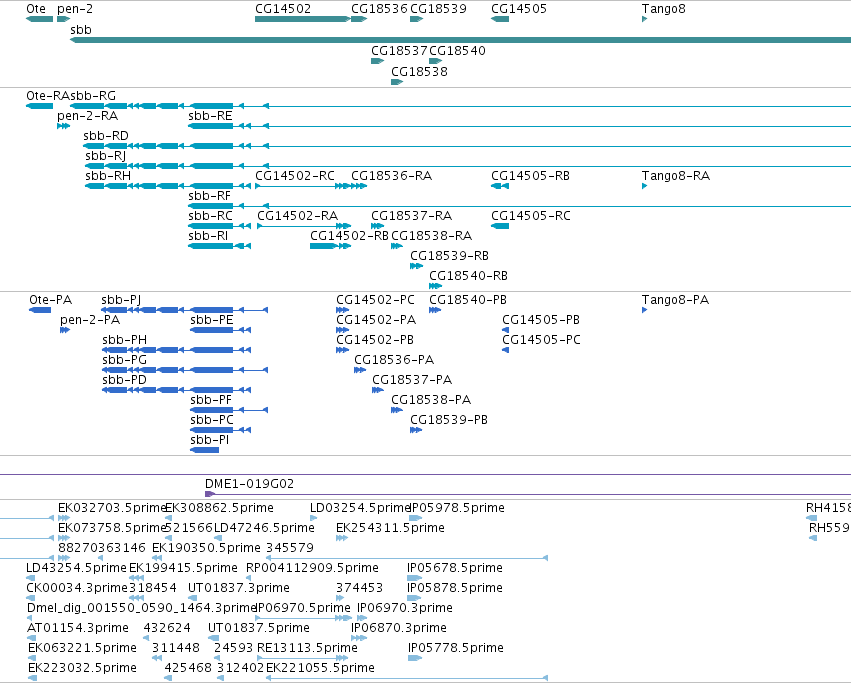The width and height of the screenshot is (851, 683).
Task: Open the CG14505-PB protein label
Action: pyautogui.click(x=541, y=320)
